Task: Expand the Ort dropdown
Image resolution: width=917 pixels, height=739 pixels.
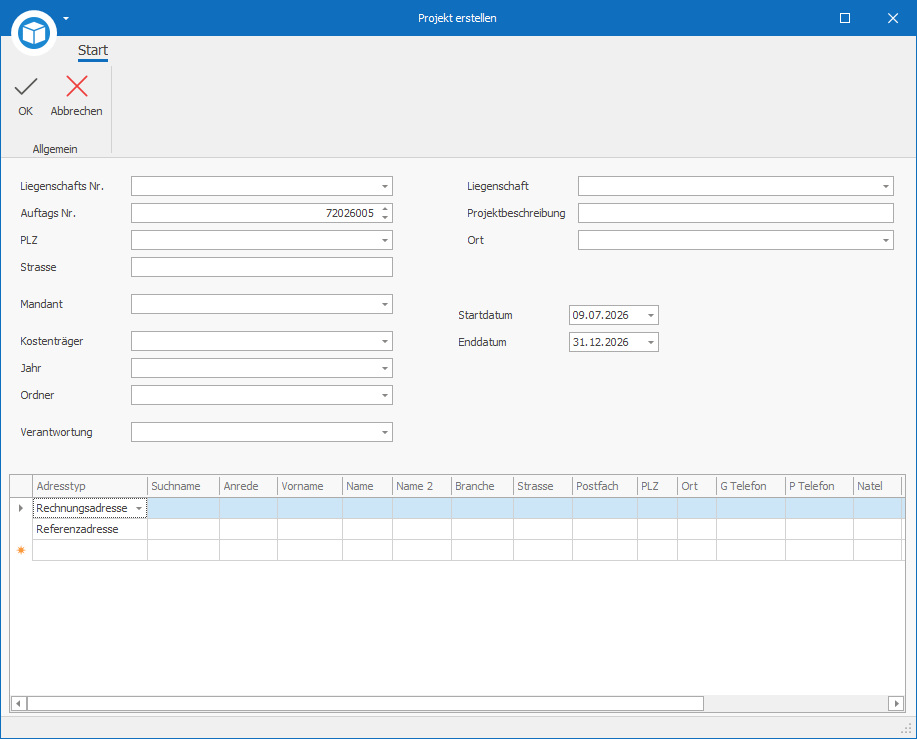Action: [886, 240]
